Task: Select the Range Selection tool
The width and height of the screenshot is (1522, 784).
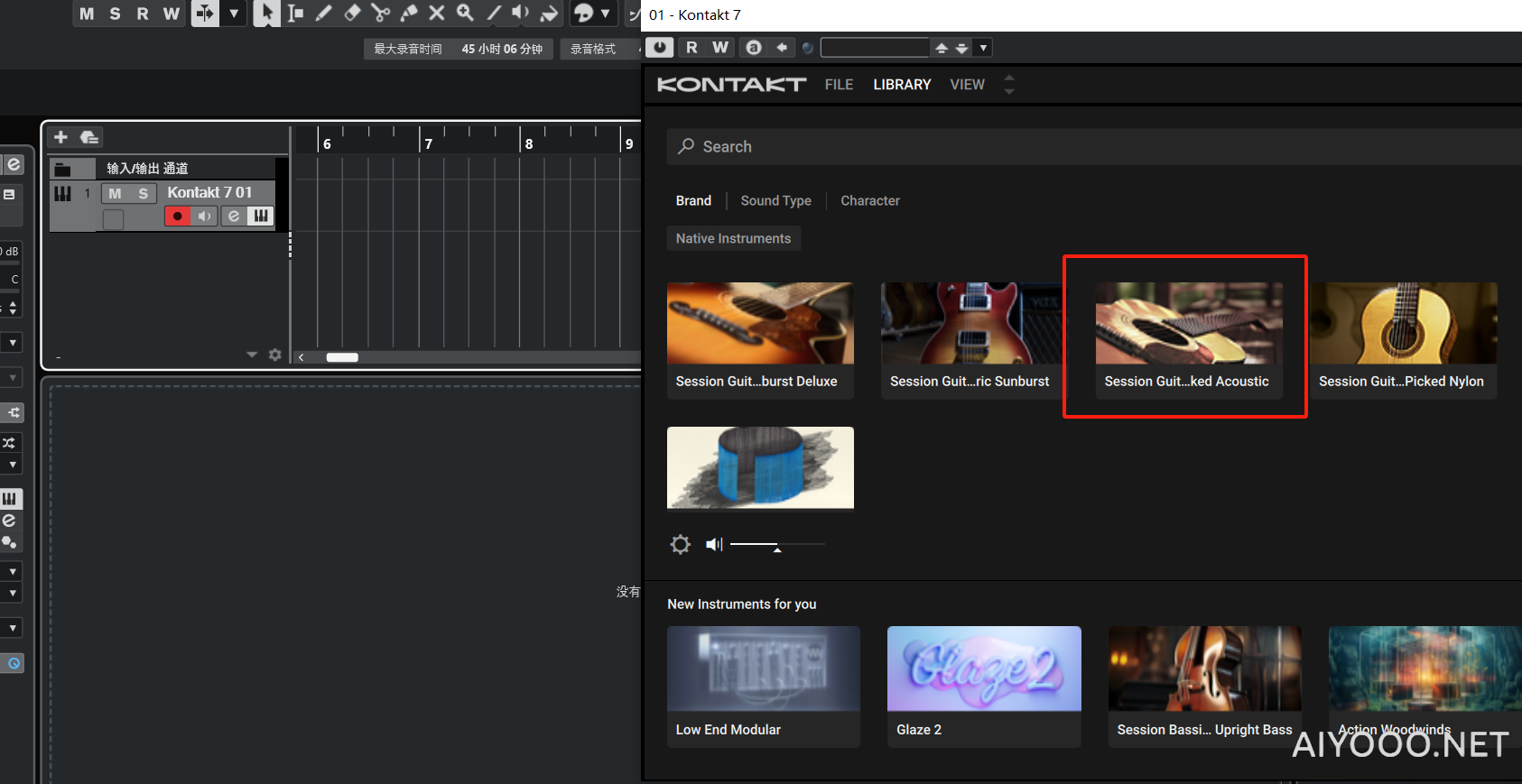Action: click(295, 14)
